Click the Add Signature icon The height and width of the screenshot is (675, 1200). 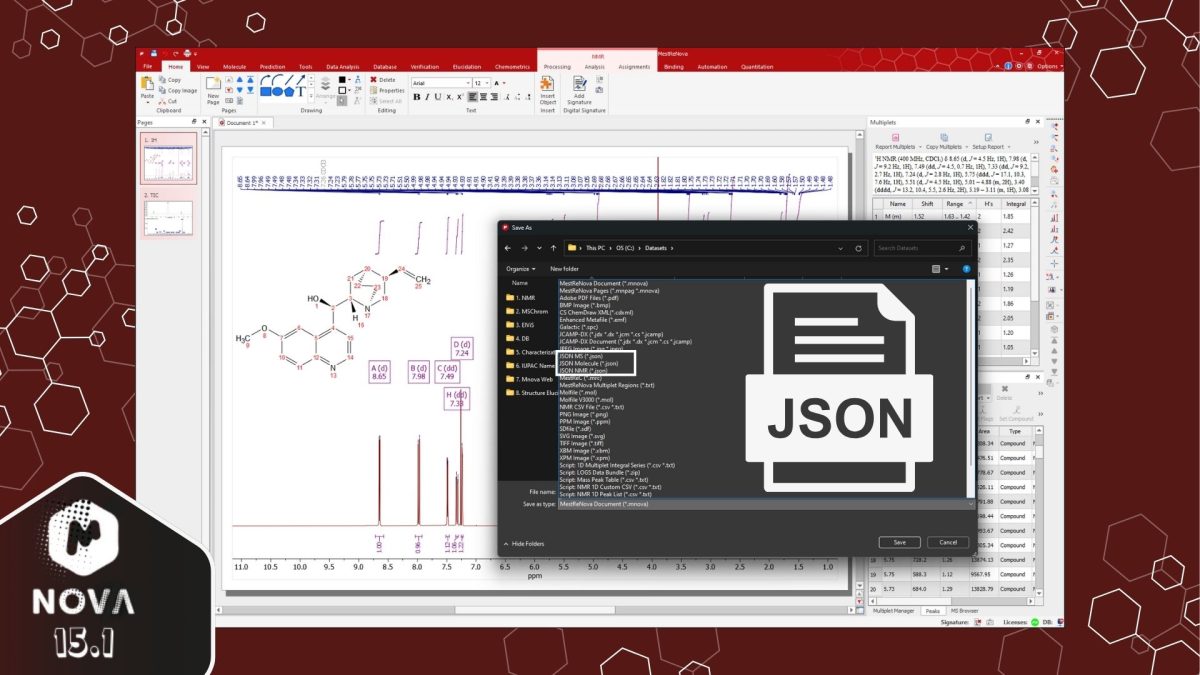(579, 83)
